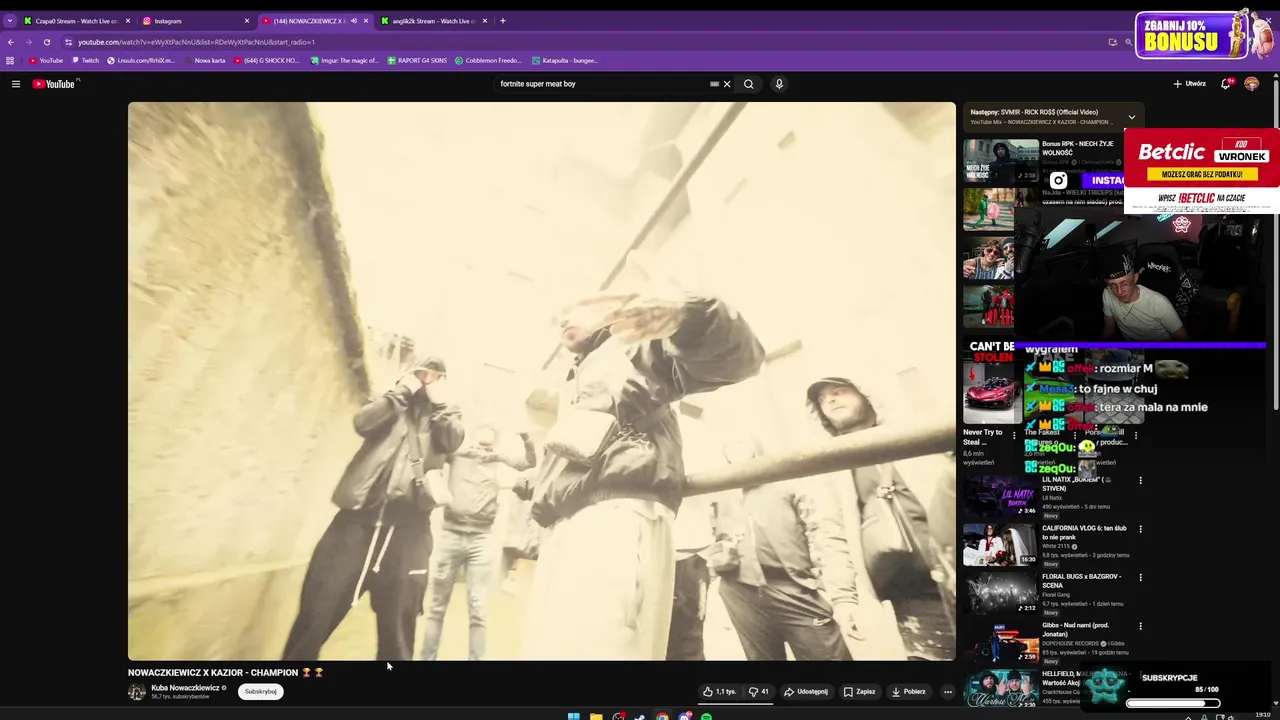Click the magnifier search button

coord(748,84)
